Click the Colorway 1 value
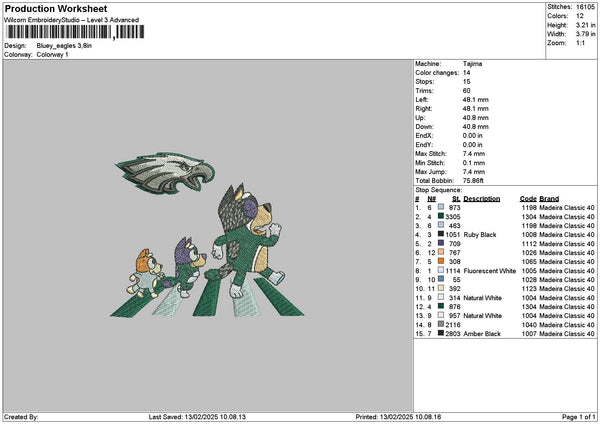 tap(52, 55)
